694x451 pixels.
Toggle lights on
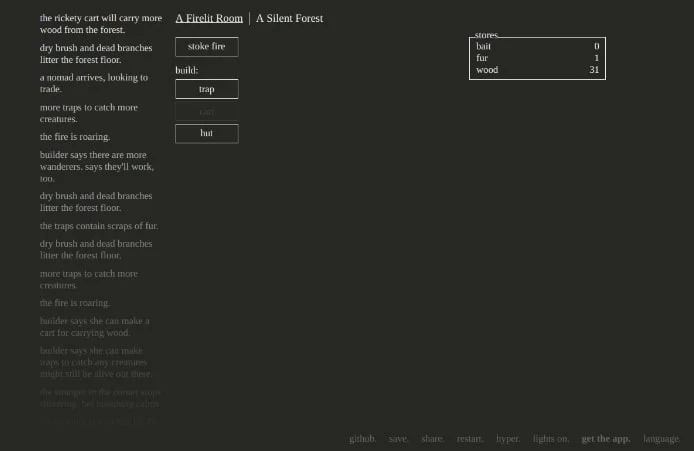click(551, 439)
